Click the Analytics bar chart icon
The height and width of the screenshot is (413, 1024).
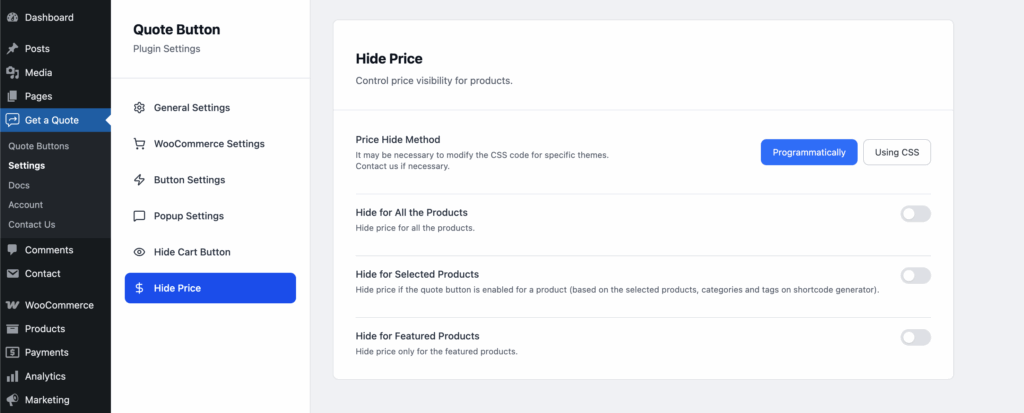12,377
